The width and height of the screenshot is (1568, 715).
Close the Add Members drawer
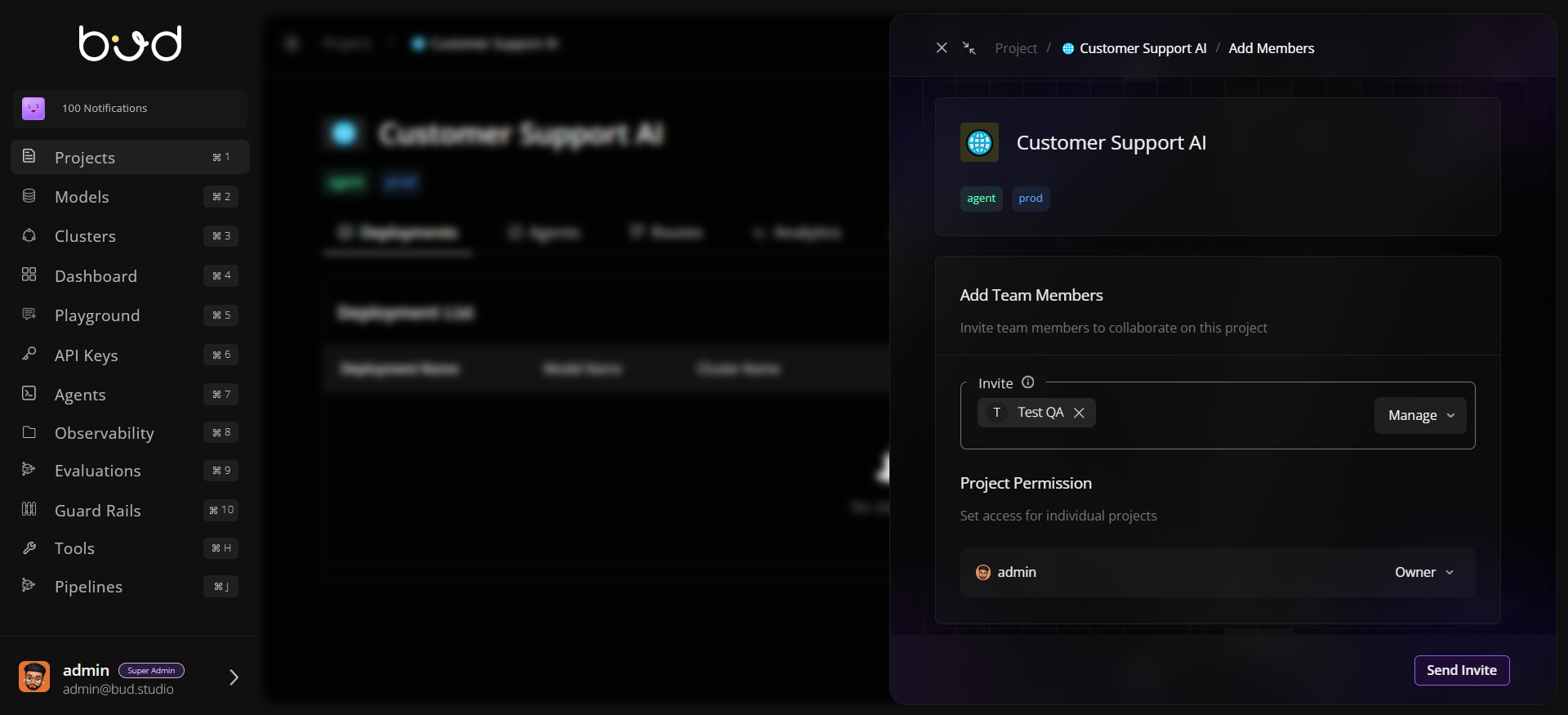tap(942, 48)
